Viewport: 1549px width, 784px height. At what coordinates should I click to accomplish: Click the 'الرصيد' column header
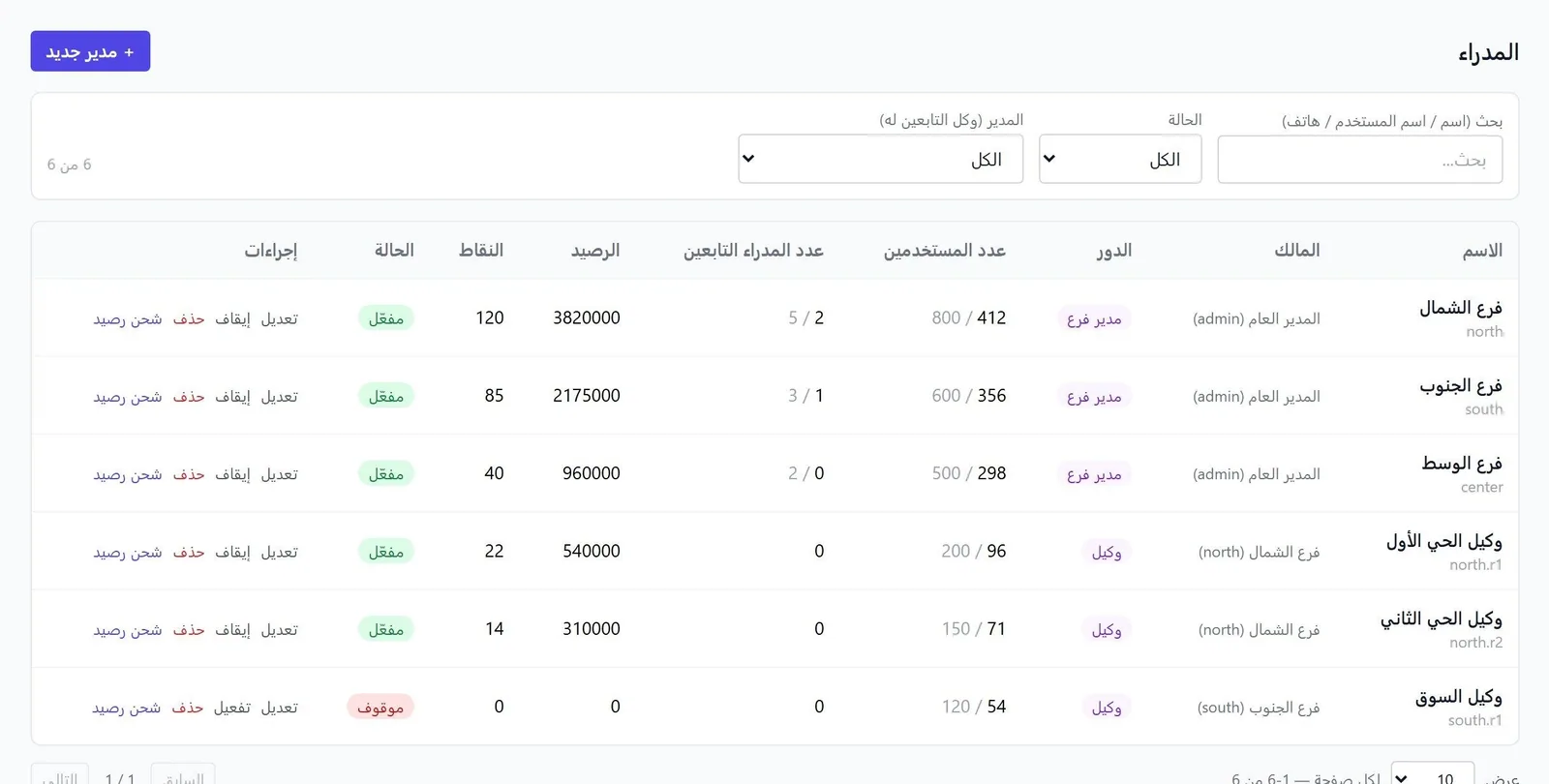coord(595,251)
